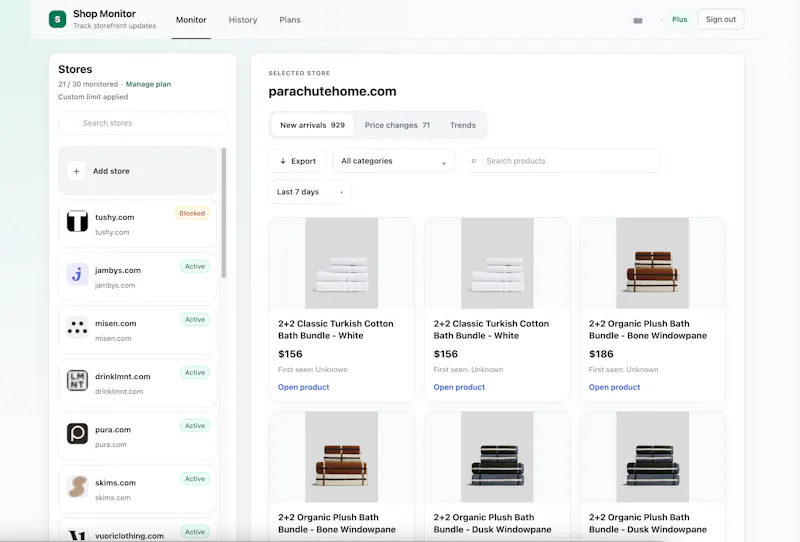Click the Blocked status badge on tushy.com
Screen dimensions: 800x542
tap(192, 213)
